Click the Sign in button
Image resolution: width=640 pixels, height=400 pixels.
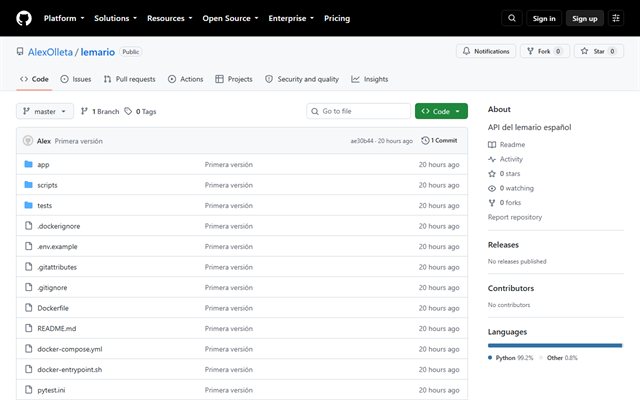pyautogui.click(x=544, y=18)
